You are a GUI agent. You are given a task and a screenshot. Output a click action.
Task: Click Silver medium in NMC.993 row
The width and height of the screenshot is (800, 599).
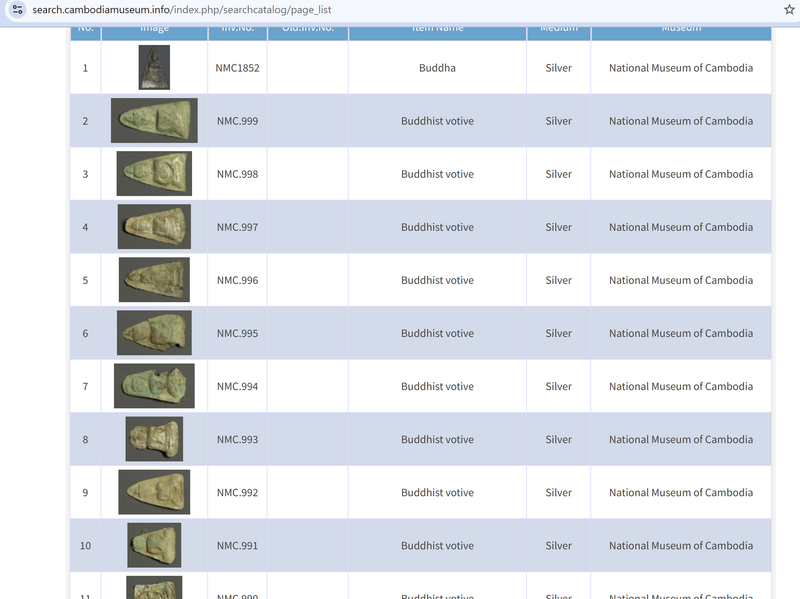tap(558, 439)
